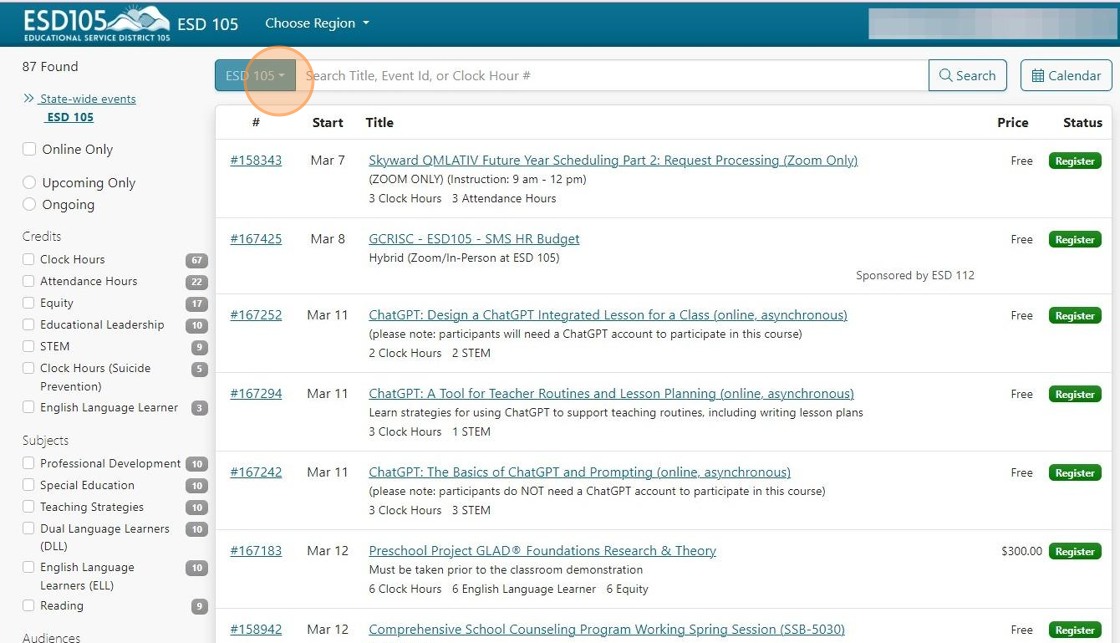Click the '87 Found' results count
This screenshot has height=643, width=1120.
click(50, 66)
